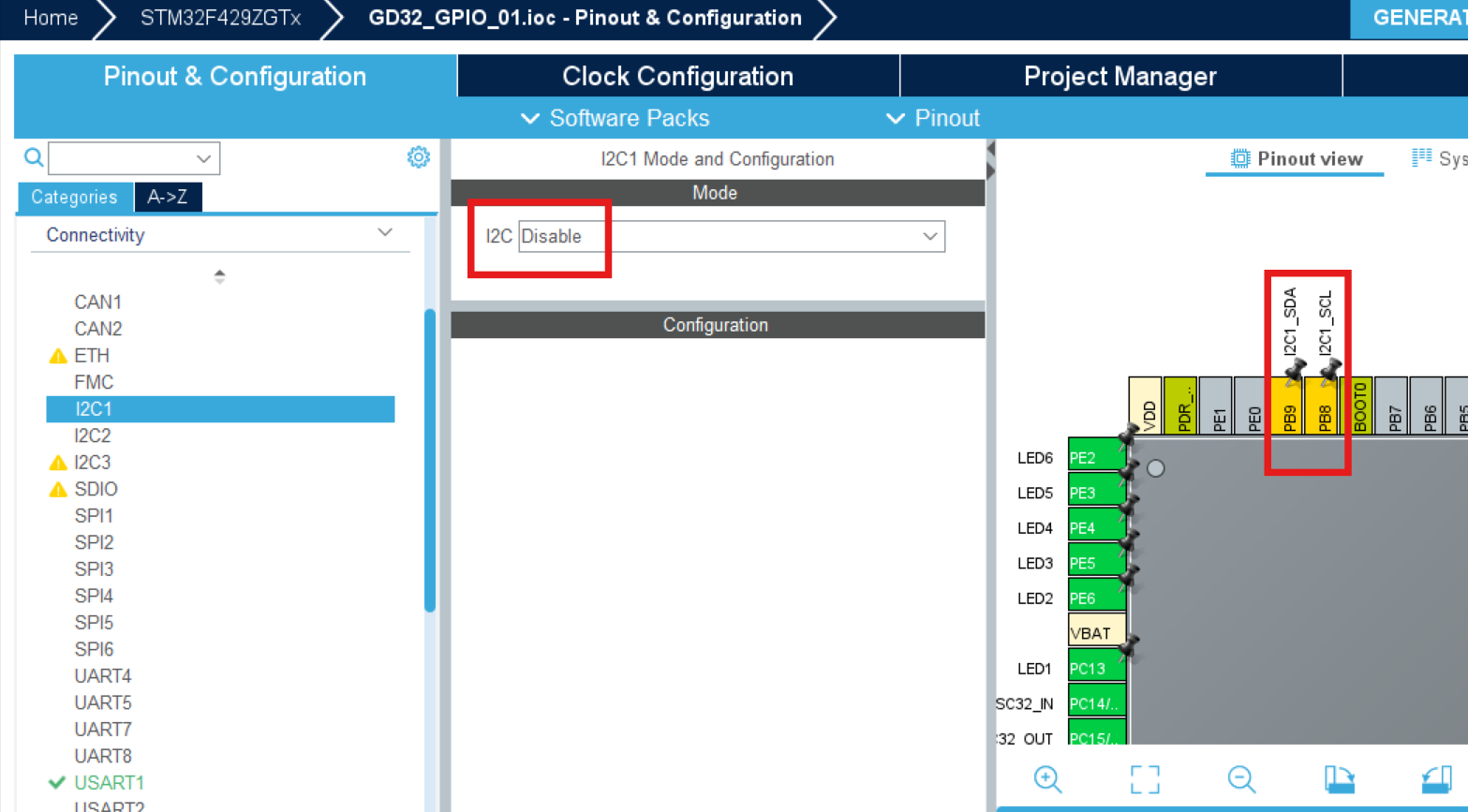Select SPI4 in the peripheral list
The width and height of the screenshot is (1468, 812).
(94, 596)
